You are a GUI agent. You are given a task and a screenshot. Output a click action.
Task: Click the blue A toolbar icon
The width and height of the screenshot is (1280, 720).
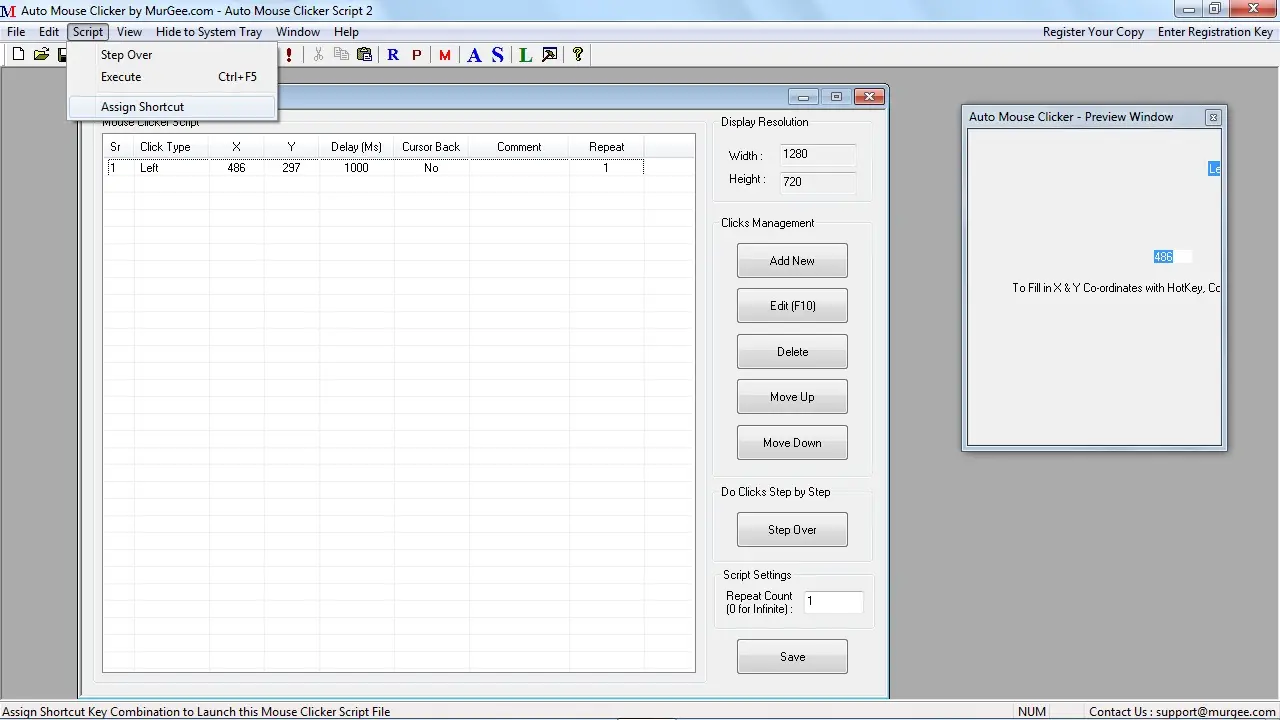coord(474,55)
